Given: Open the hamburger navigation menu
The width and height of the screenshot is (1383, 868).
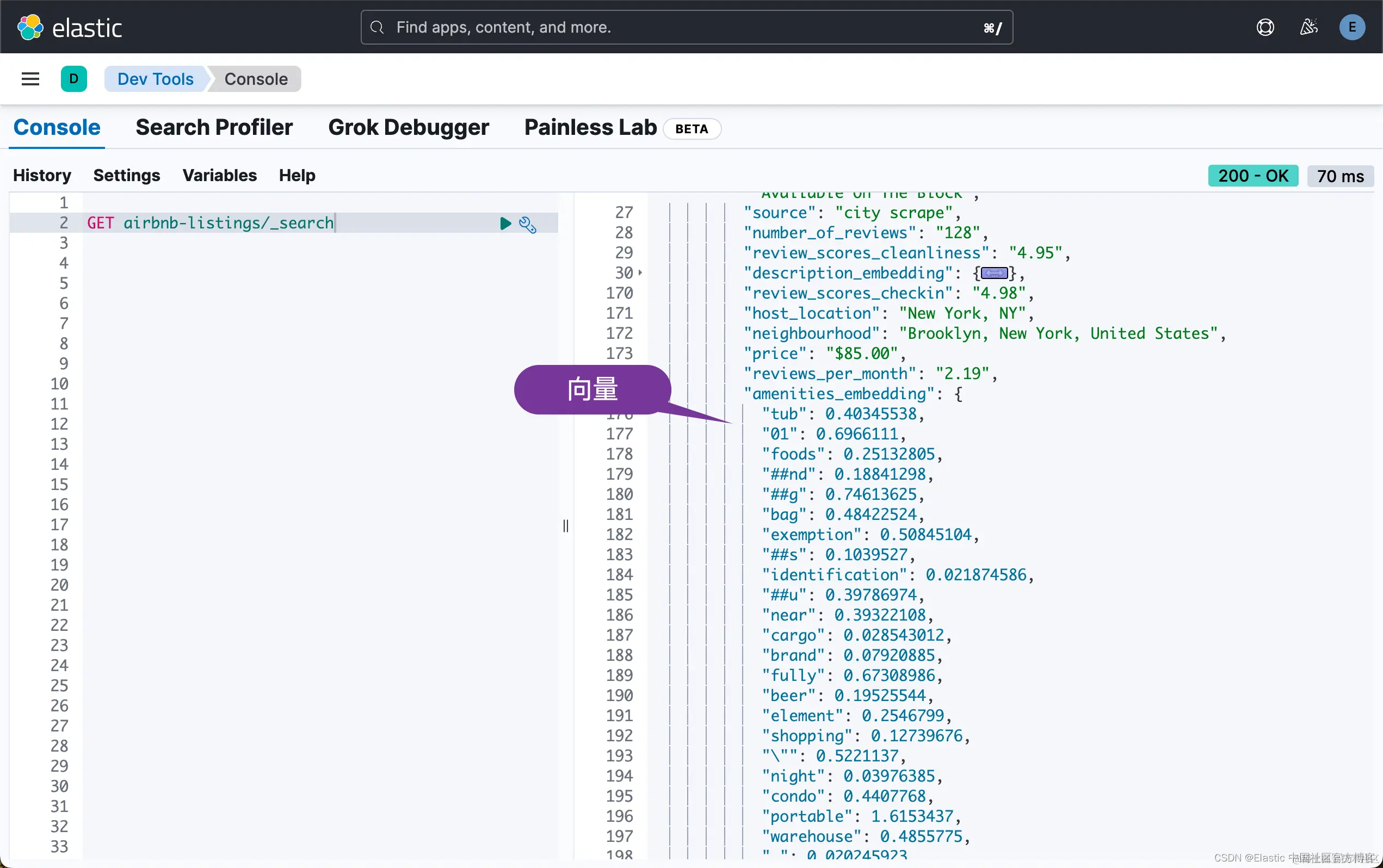Looking at the screenshot, I should tap(30, 79).
